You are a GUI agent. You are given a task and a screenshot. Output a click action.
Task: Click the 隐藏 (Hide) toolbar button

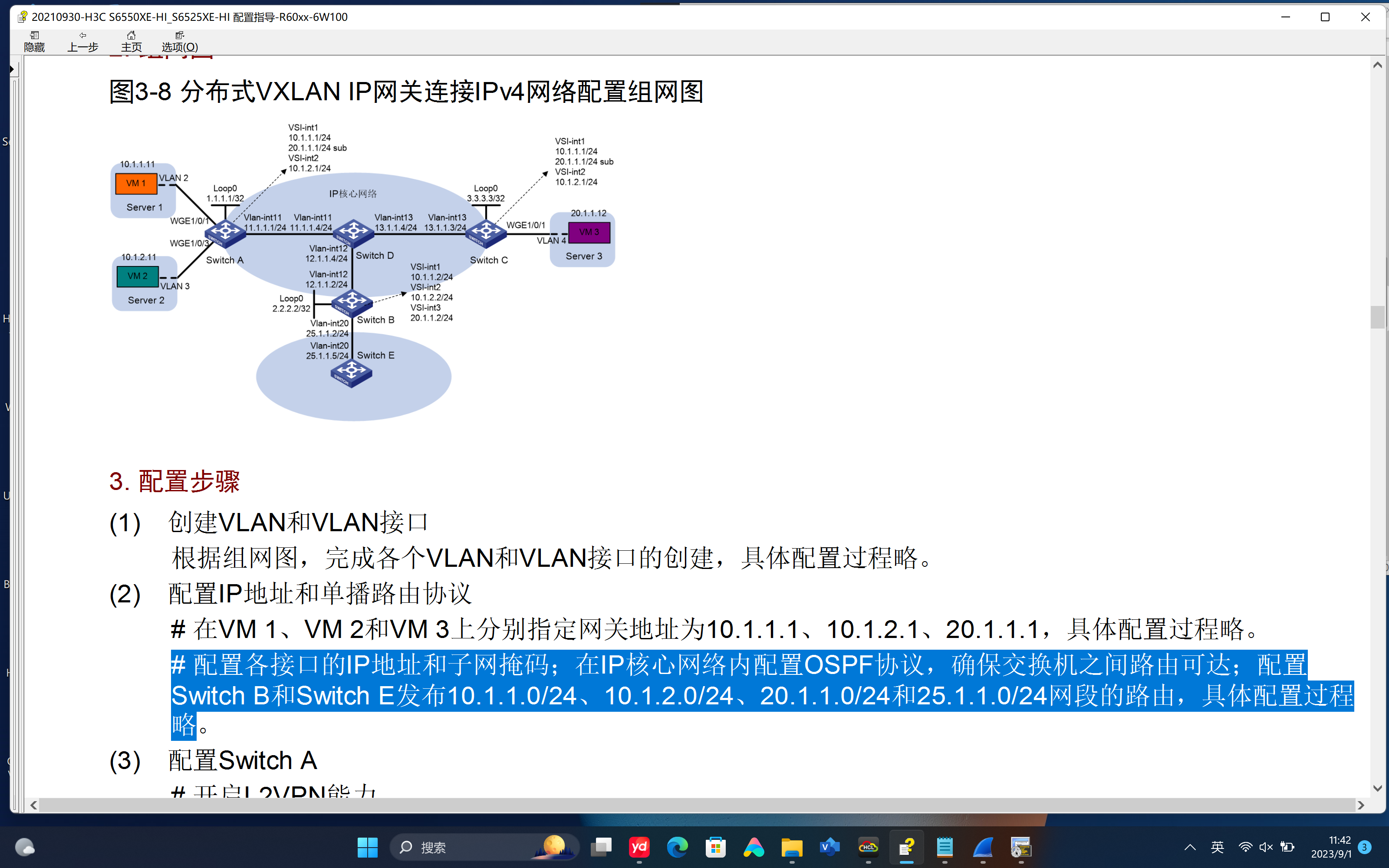(34, 42)
